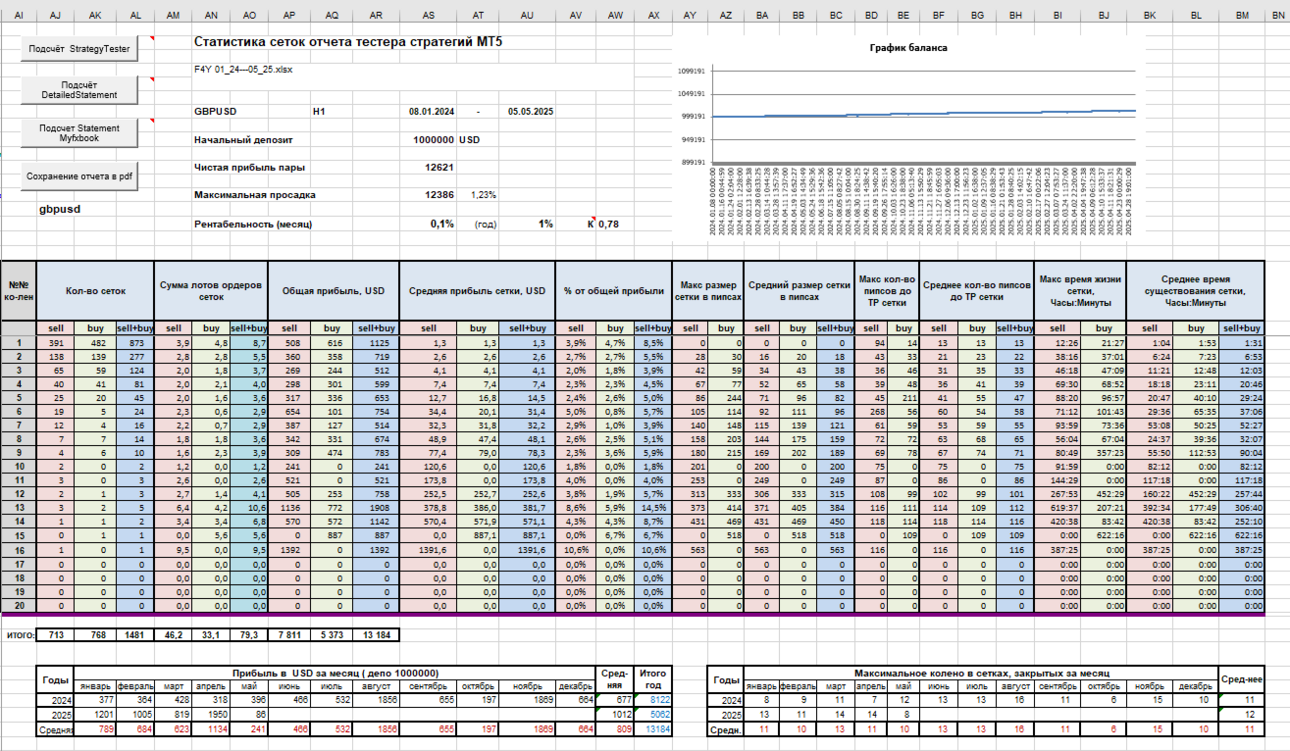
Task: Click drawdown percent cell "1,23%"
Action: [483, 195]
